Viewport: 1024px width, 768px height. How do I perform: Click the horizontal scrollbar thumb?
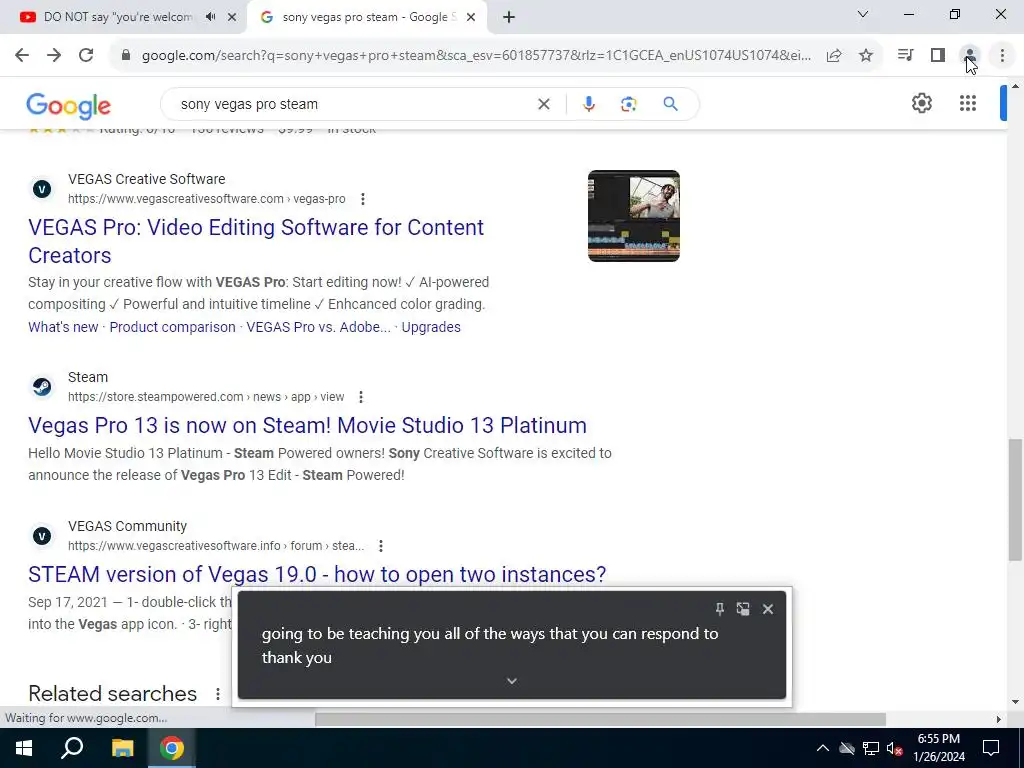pyautogui.click(x=600, y=719)
